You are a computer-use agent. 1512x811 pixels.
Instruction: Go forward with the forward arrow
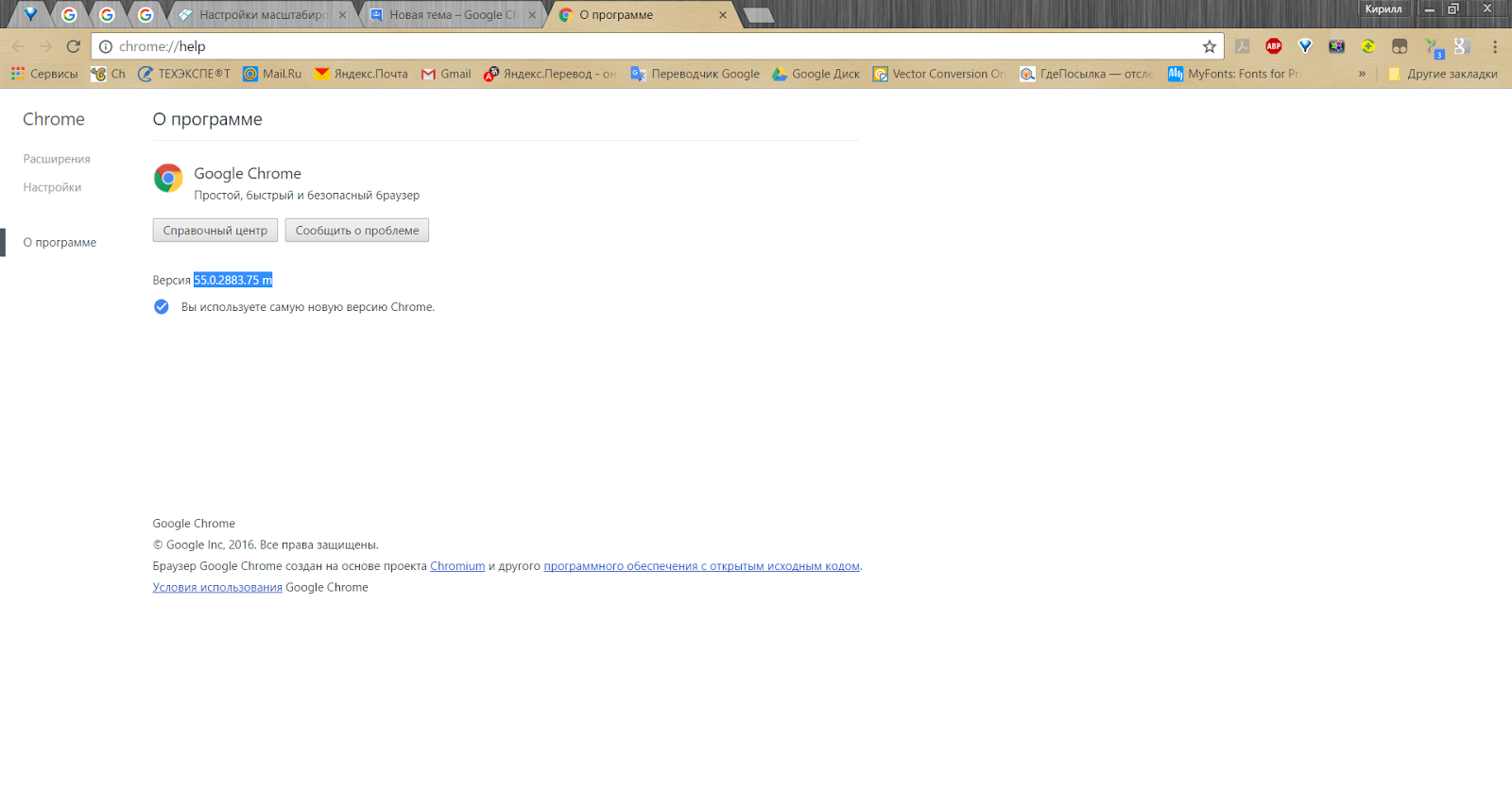point(45,46)
